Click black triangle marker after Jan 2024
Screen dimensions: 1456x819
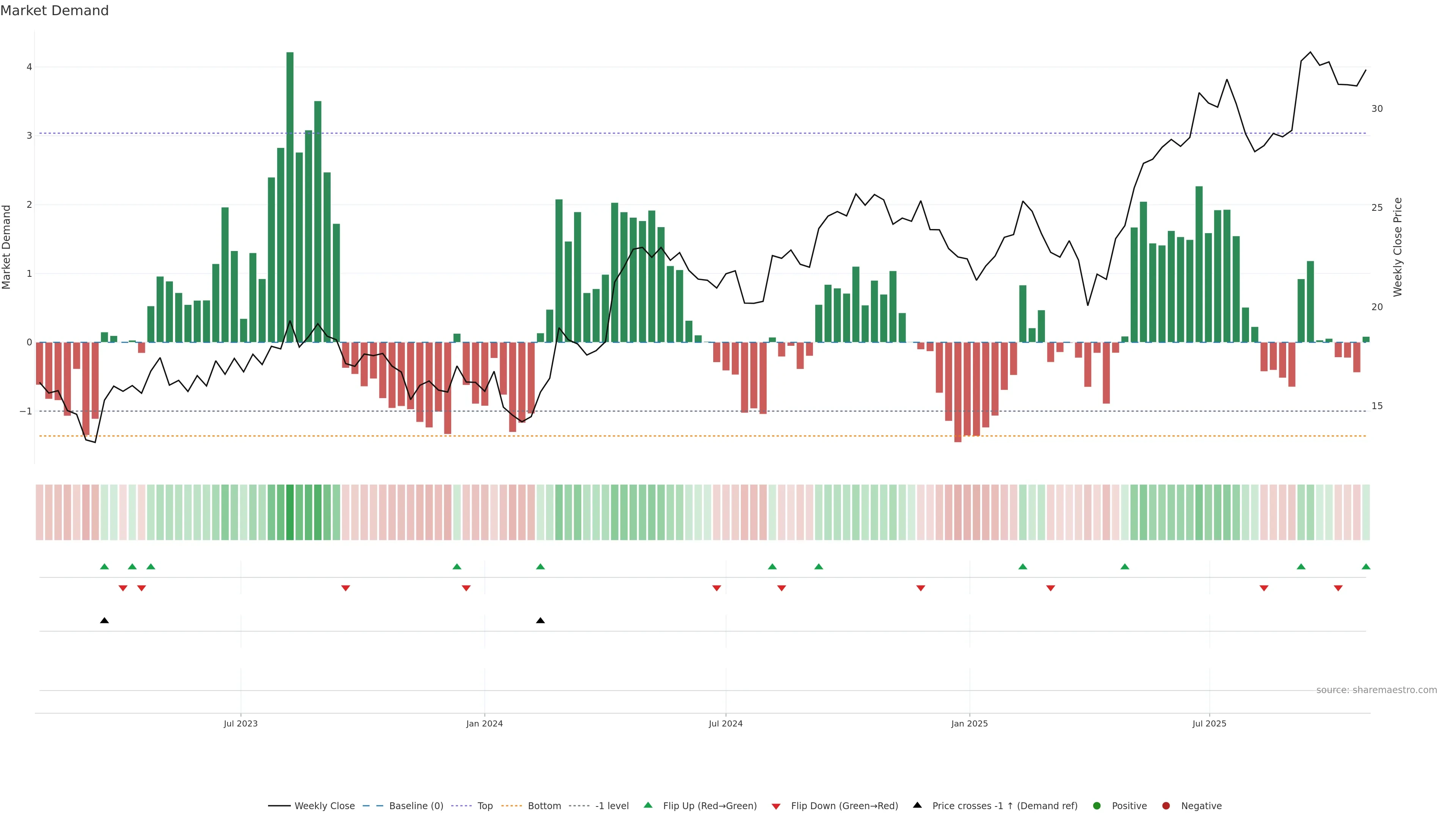(540, 621)
